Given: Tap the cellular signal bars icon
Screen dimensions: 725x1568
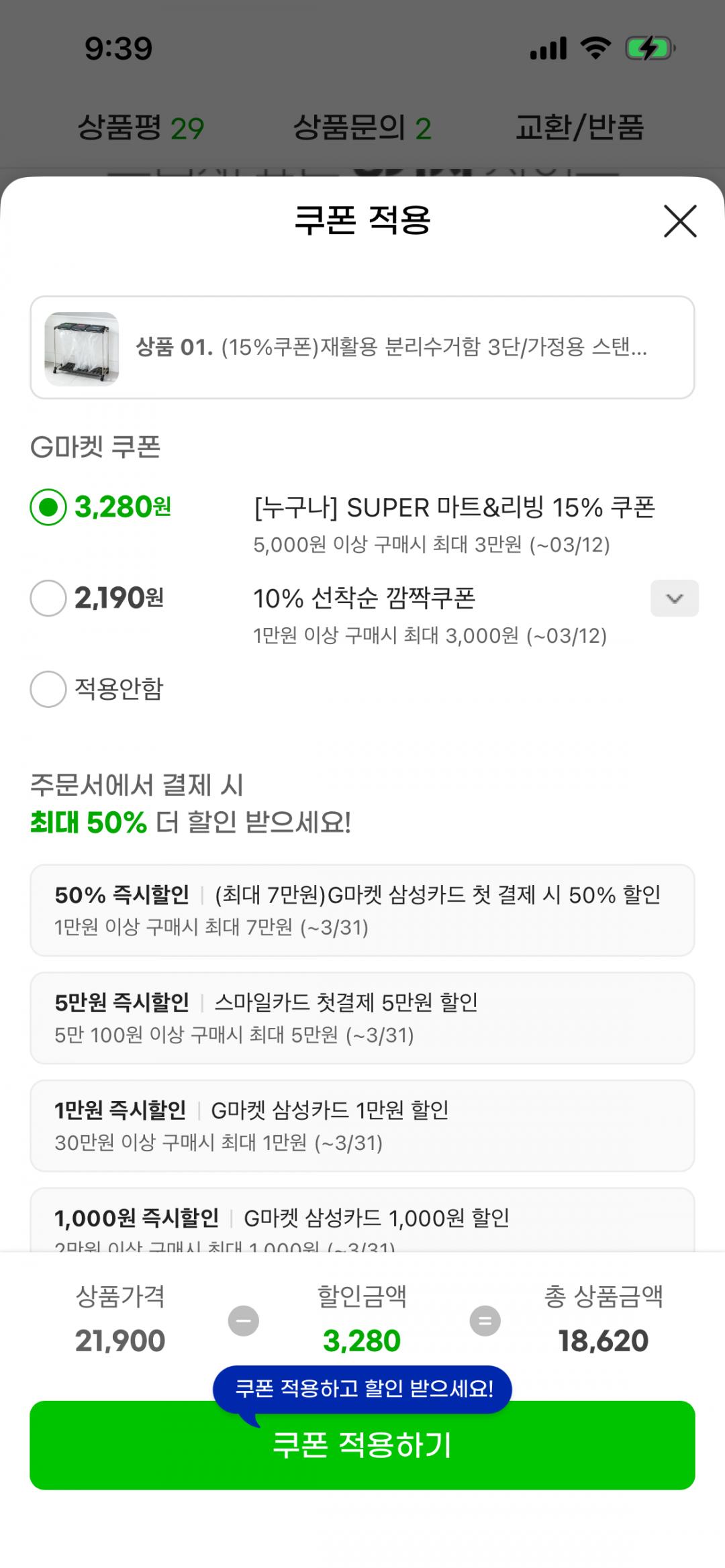Looking at the screenshot, I should 548,48.
